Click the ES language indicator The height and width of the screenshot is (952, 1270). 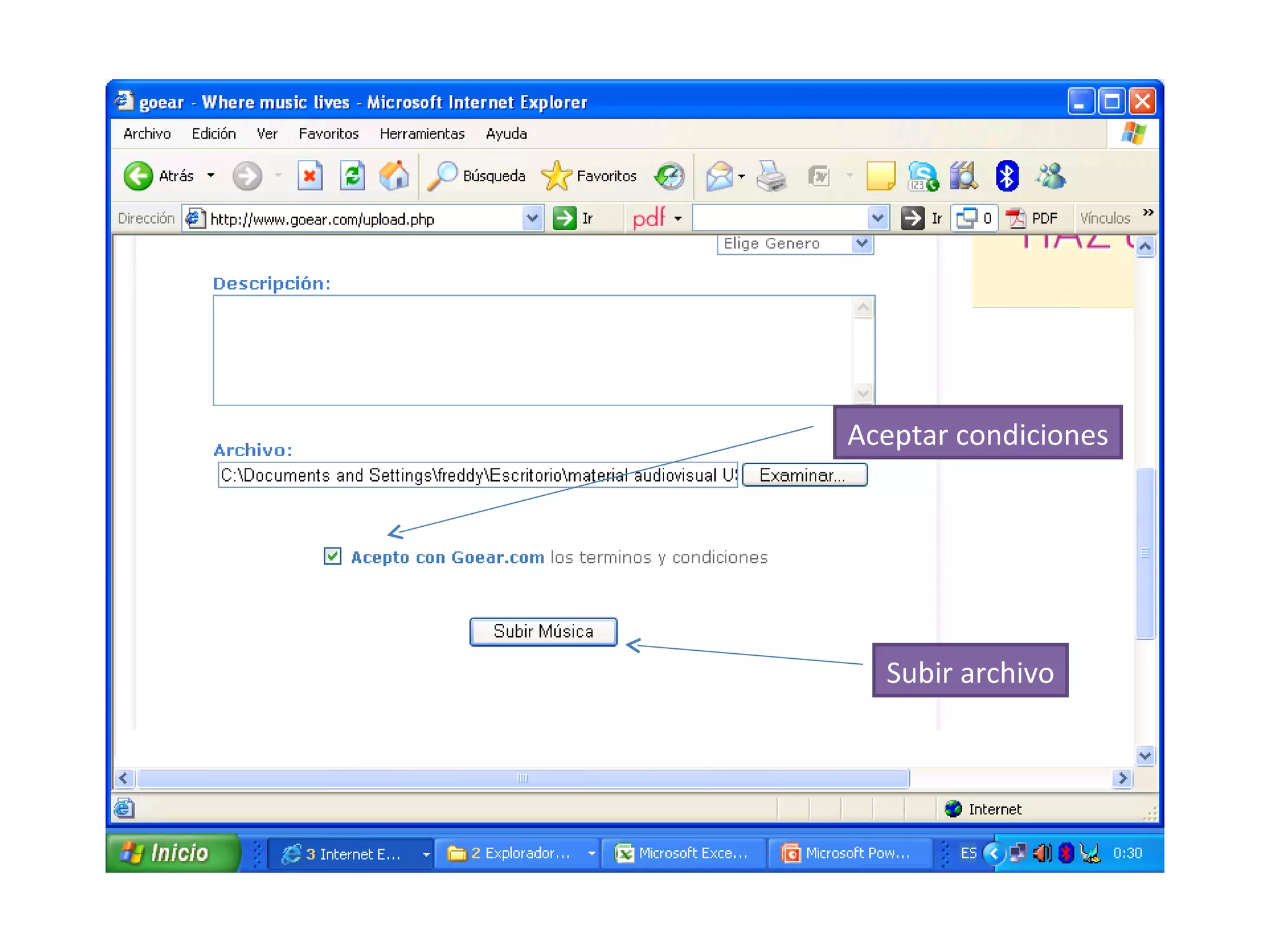tap(968, 853)
